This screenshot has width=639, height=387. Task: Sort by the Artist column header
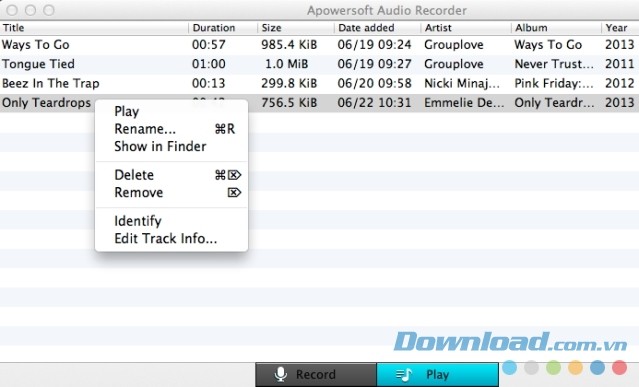[466, 28]
